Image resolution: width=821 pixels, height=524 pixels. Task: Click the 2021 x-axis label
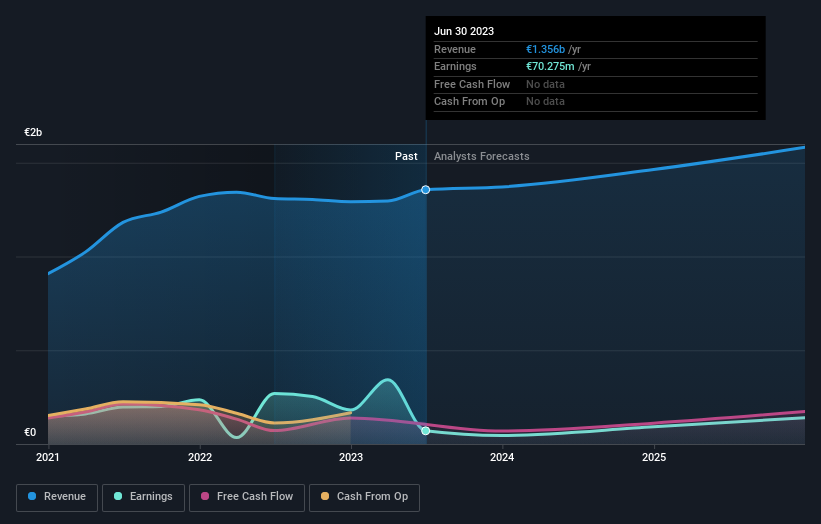pos(48,458)
